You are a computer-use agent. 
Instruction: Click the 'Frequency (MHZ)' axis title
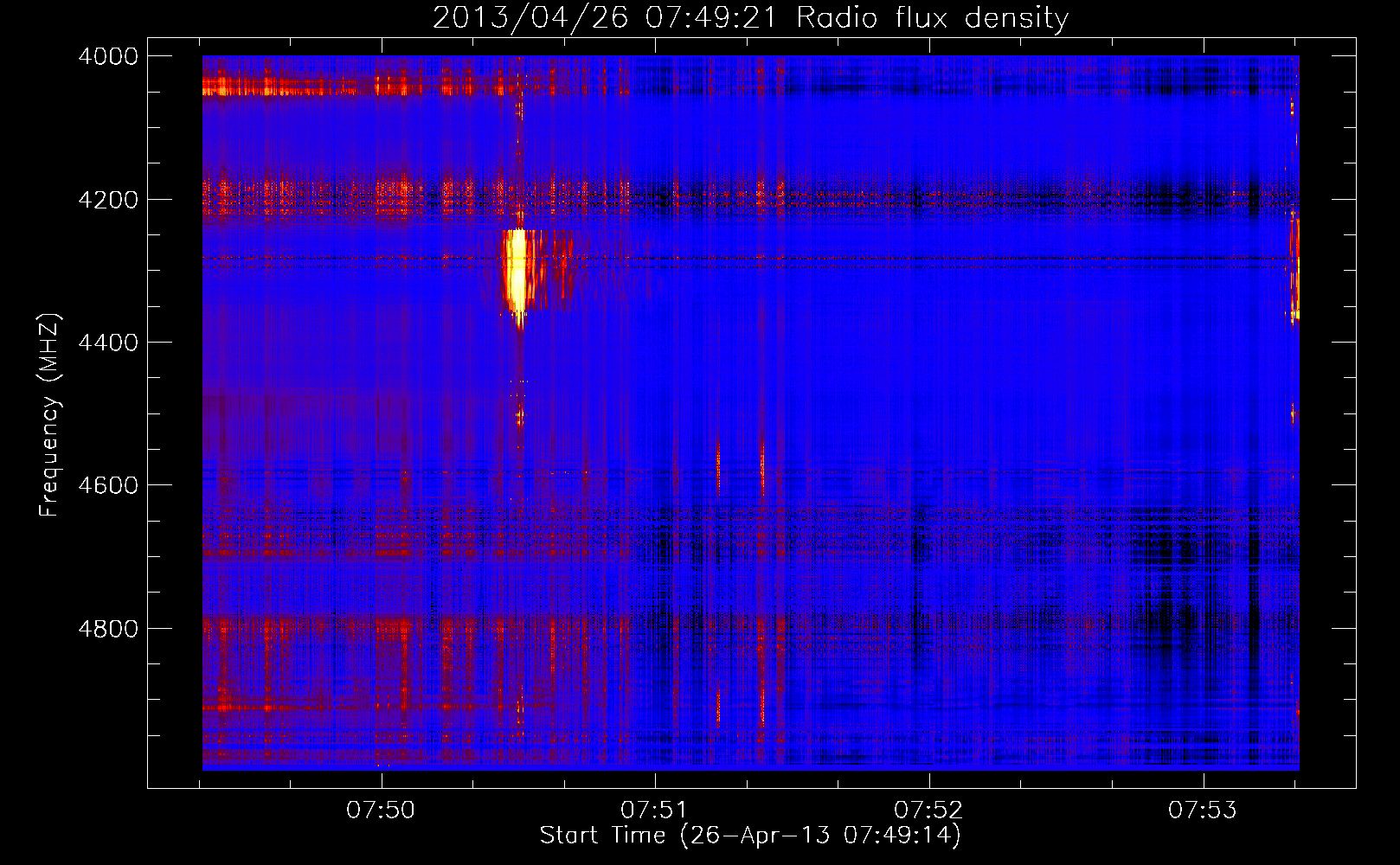50,415
